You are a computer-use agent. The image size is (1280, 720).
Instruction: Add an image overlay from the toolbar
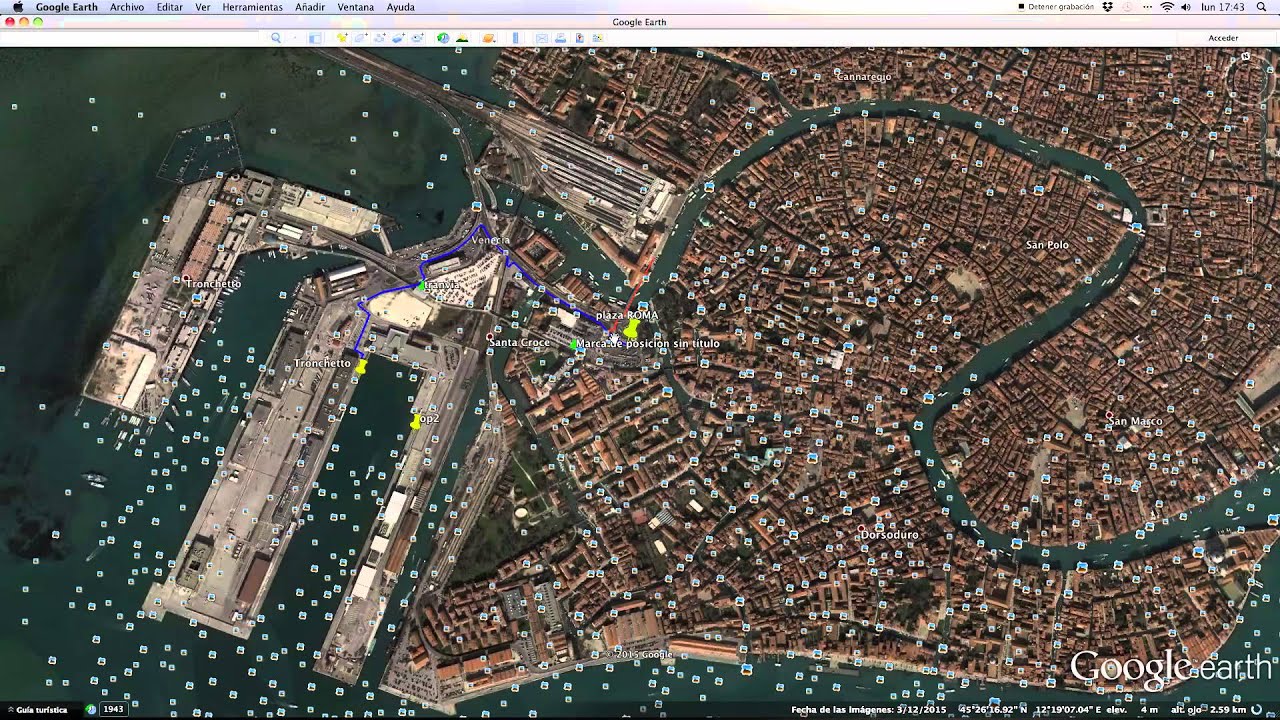(398, 38)
